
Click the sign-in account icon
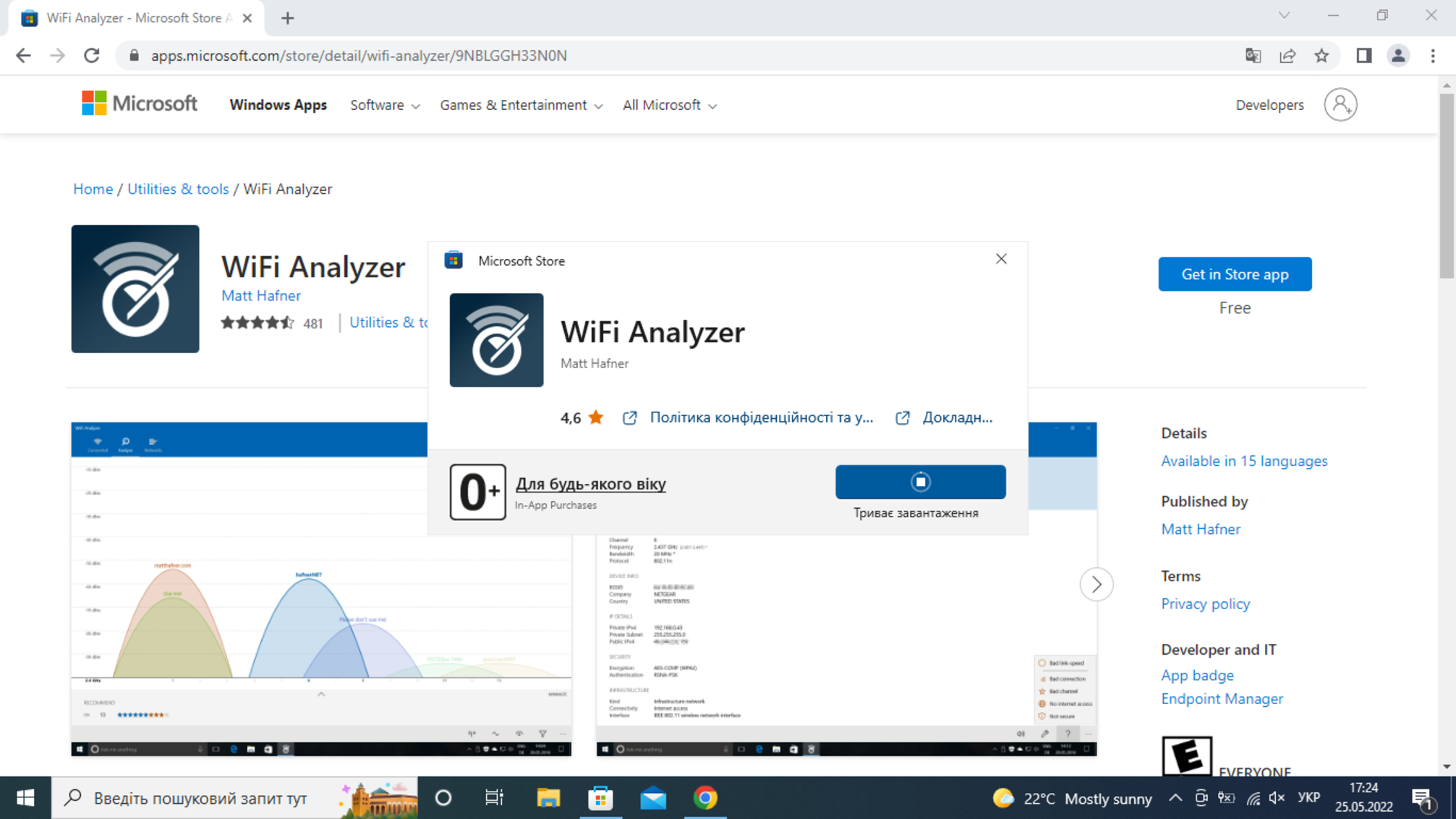tap(1340, 105)
